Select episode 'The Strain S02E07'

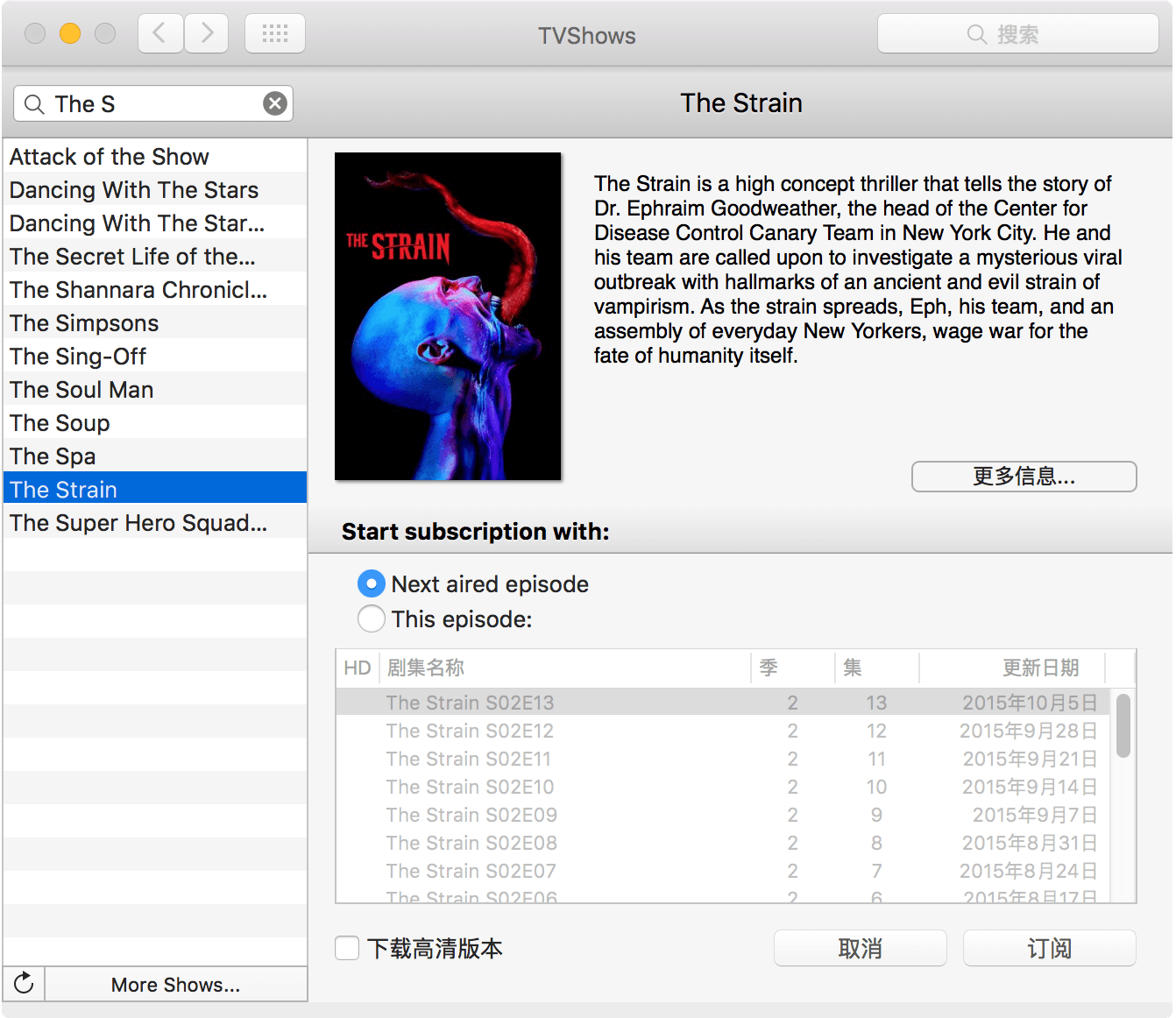724,871
